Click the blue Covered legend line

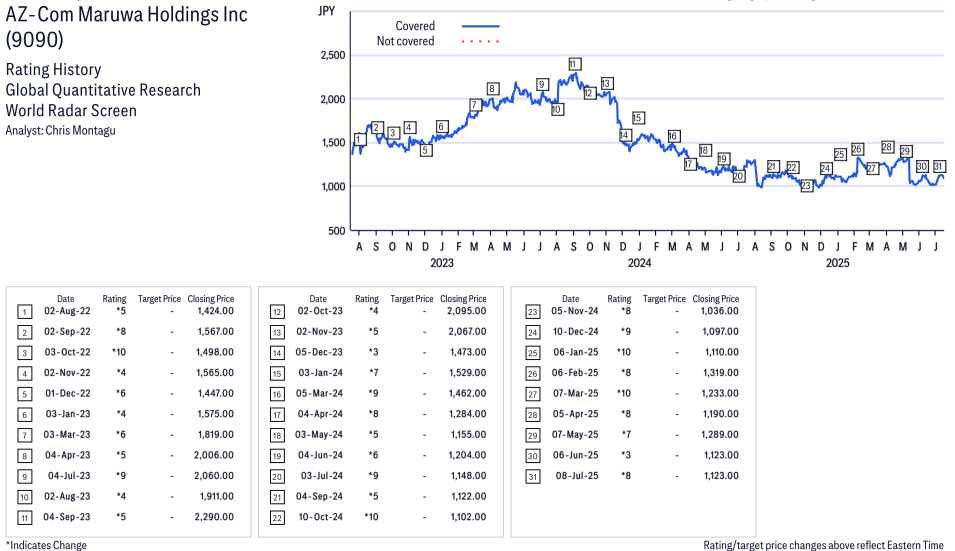click(481, 26)
